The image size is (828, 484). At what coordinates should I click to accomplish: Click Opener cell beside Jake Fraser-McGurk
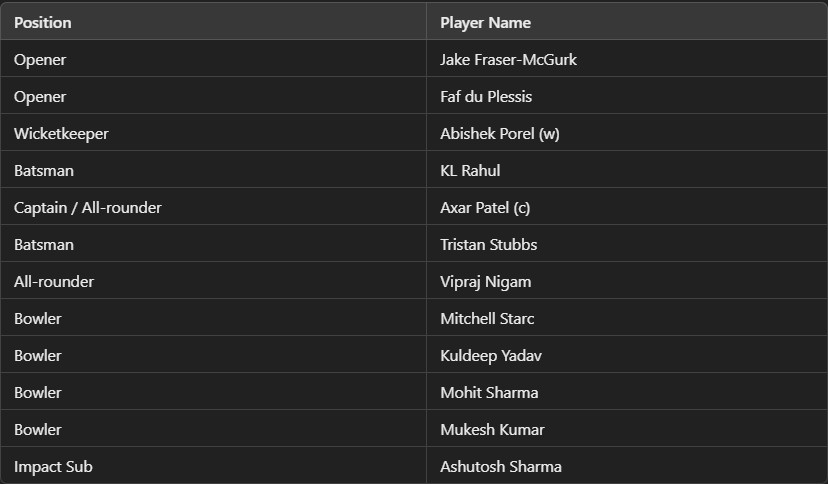[x=40, y=59]
